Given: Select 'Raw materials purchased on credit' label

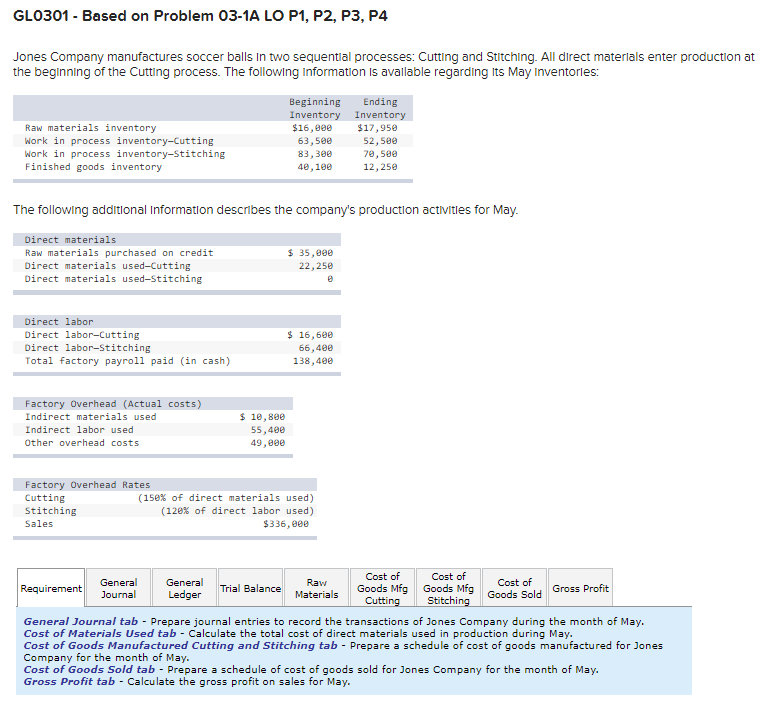Looking at the screenshot, I should click(119, 253).
